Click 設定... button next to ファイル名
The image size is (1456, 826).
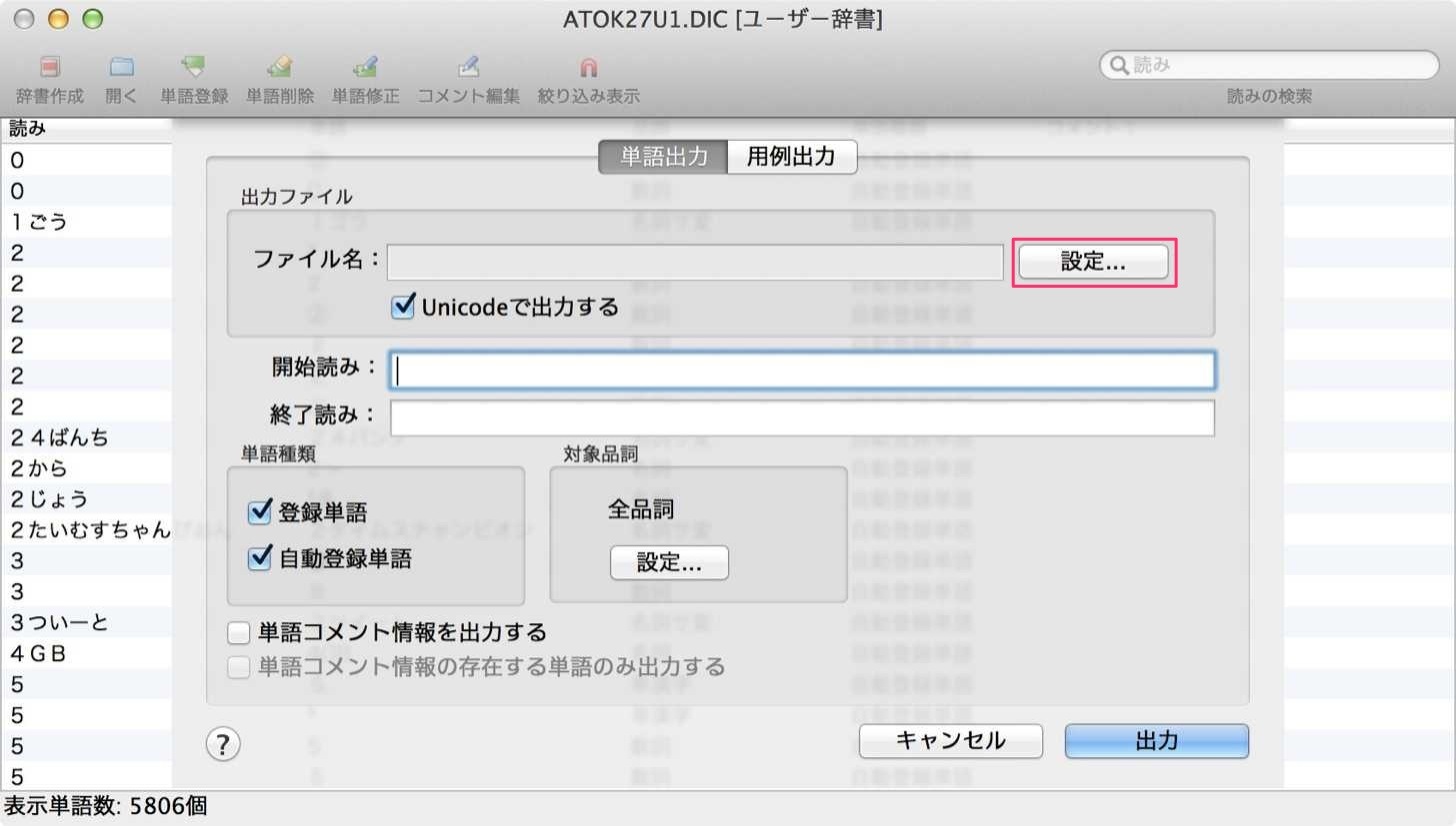tap(1093, 262)
